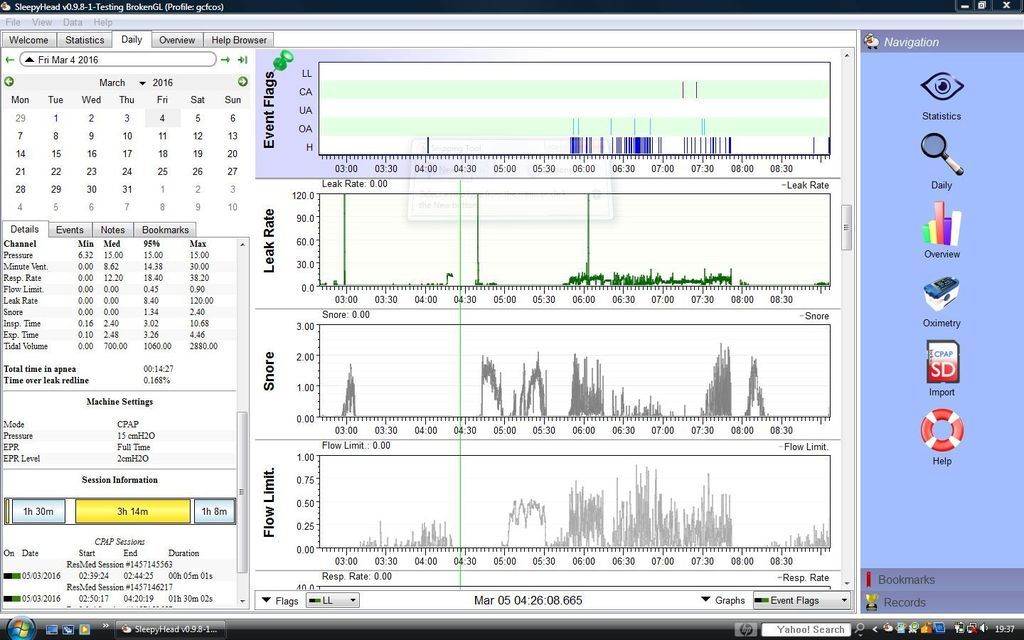Switch to the Welcome tab

[x=29, y=40]
